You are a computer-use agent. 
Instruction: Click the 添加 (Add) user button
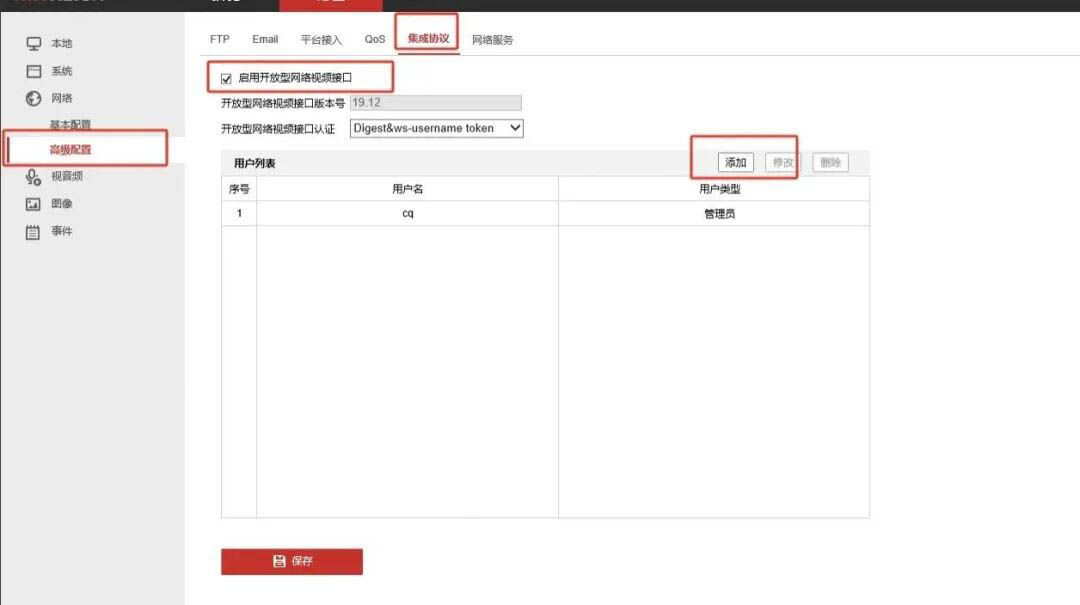click(736, 163)
